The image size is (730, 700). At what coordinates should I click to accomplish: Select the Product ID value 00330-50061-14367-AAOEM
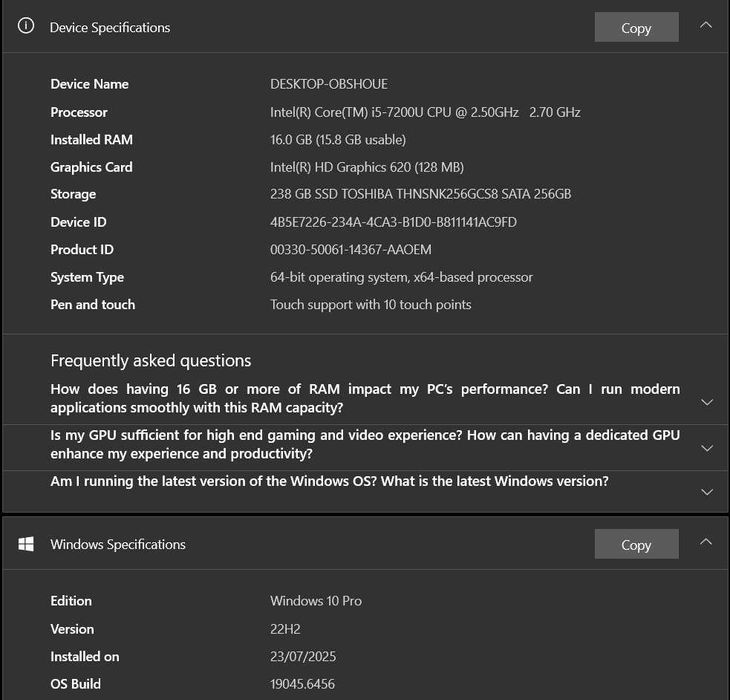(351, 249)
